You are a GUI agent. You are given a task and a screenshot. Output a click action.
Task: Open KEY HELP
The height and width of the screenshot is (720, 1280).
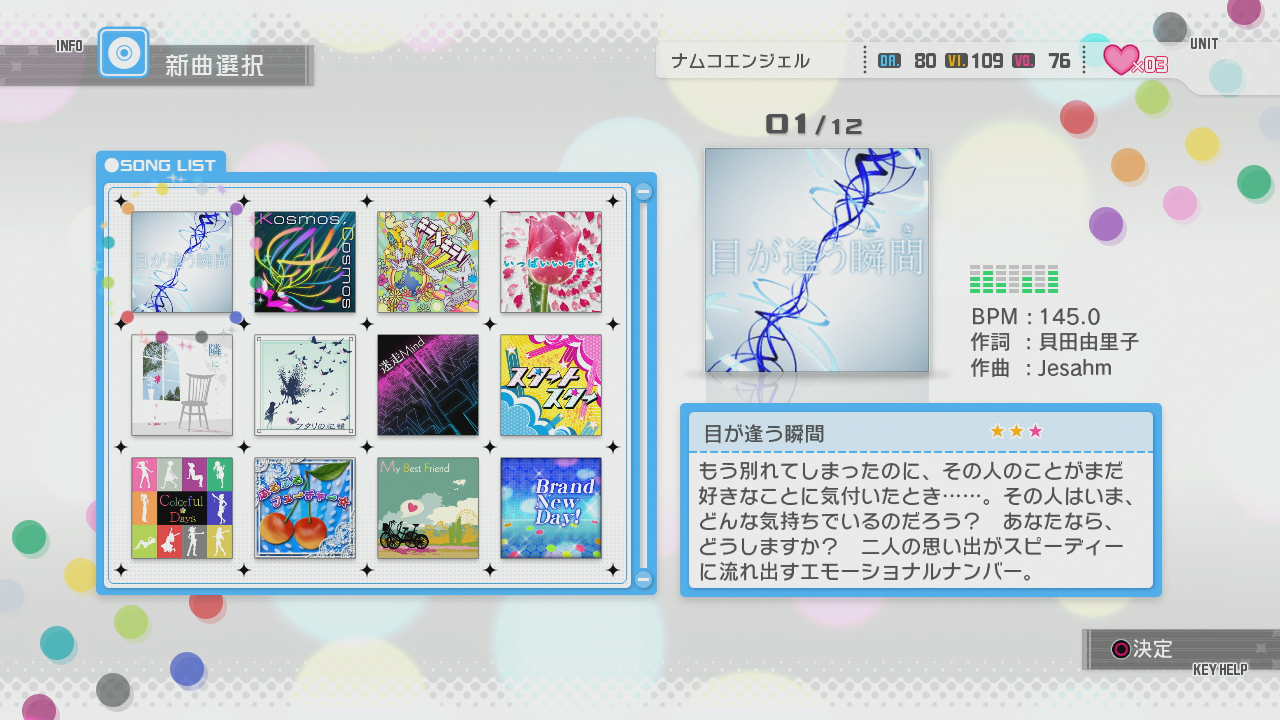click(1220, 669)
